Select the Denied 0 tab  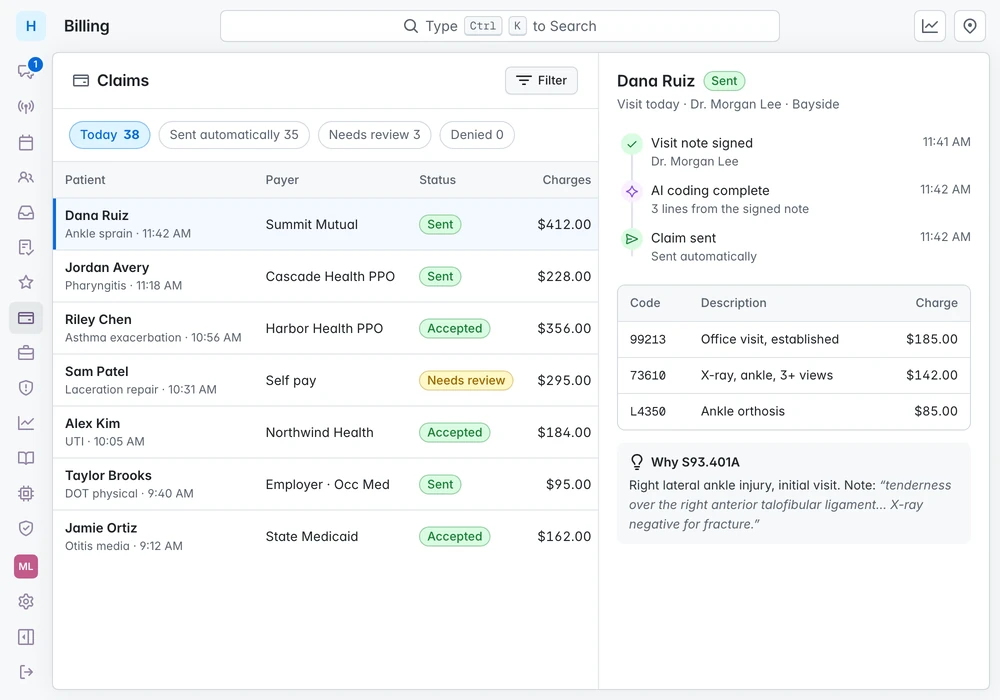[477, 135]
